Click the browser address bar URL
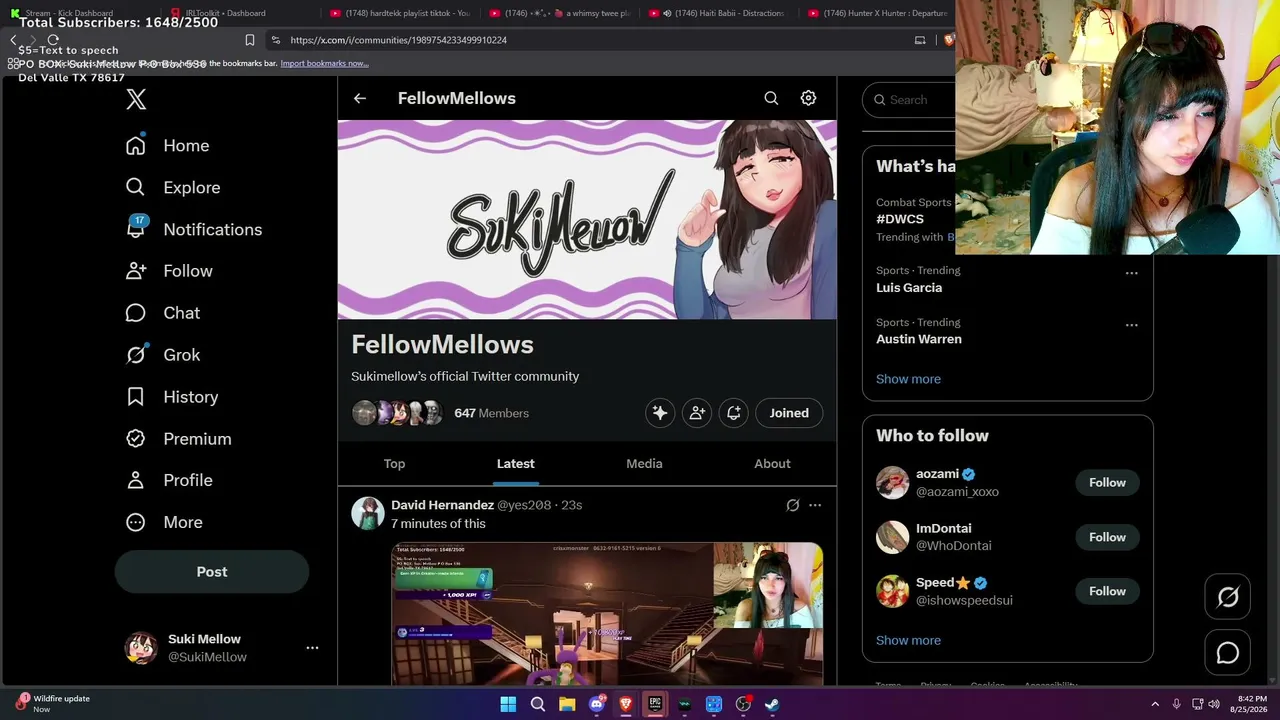The width and height of the screenshot is (1280, 720). [399, 40]
